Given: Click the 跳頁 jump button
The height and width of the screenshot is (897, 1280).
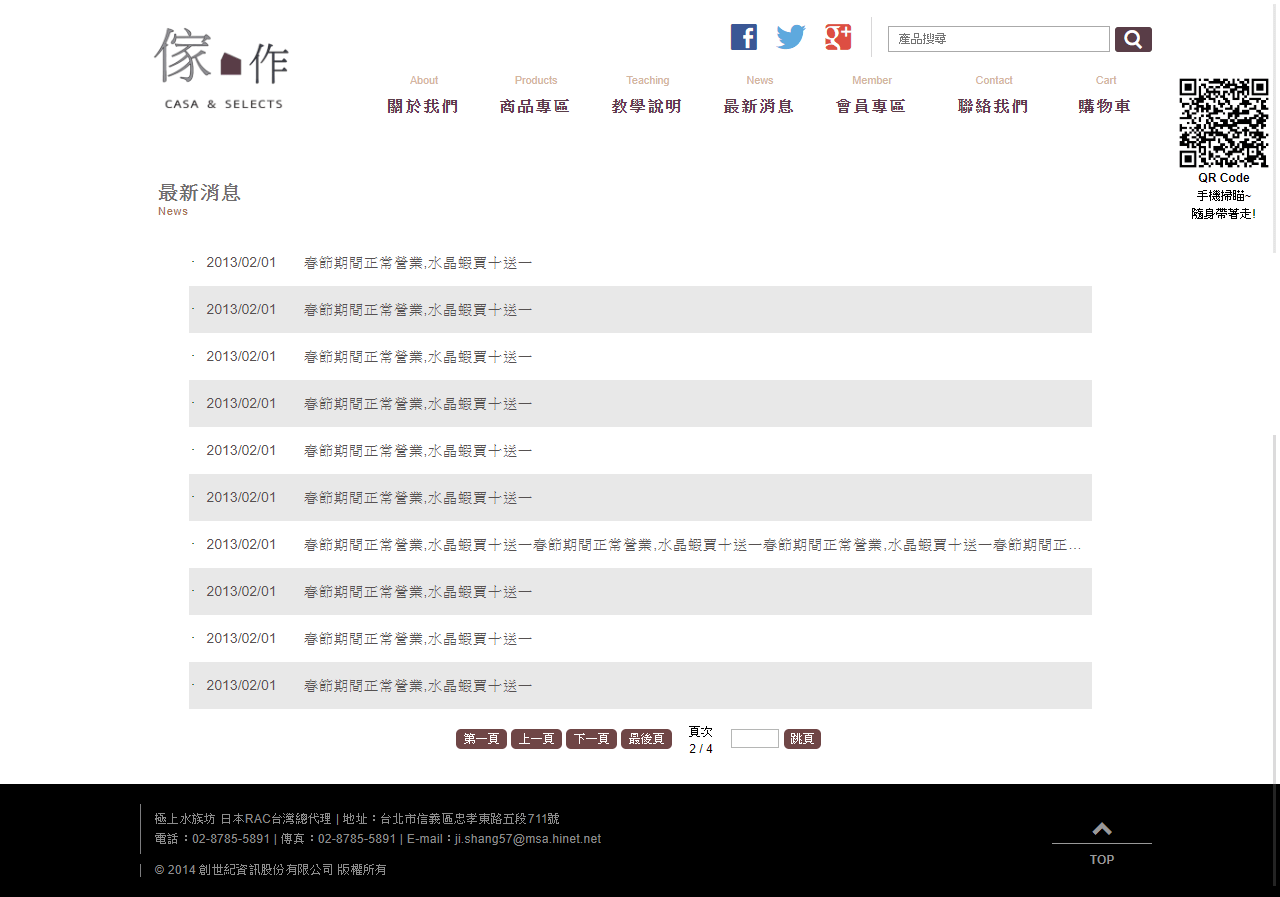Looking at the screenshot, I should point(802,739).
